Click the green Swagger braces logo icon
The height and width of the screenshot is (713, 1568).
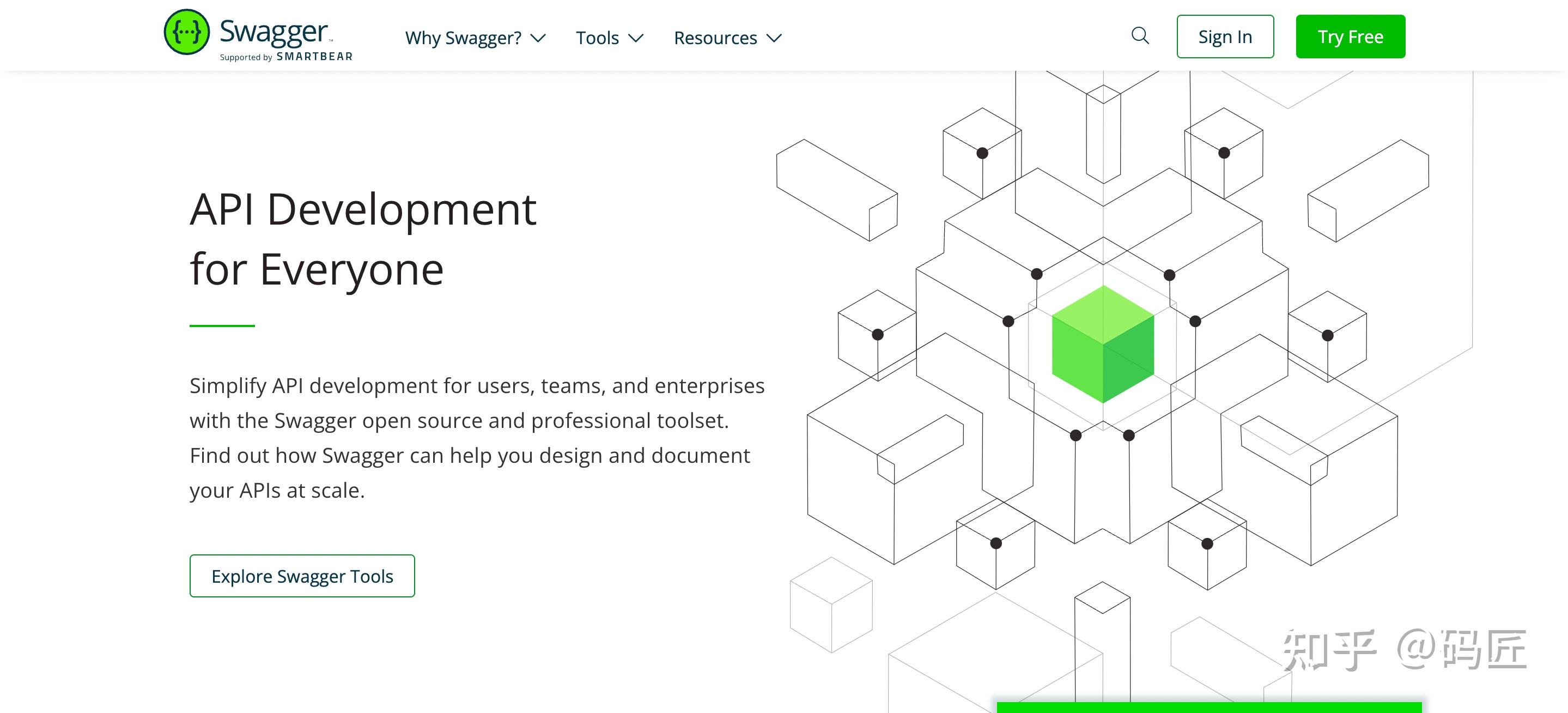[x=186, y=32]
